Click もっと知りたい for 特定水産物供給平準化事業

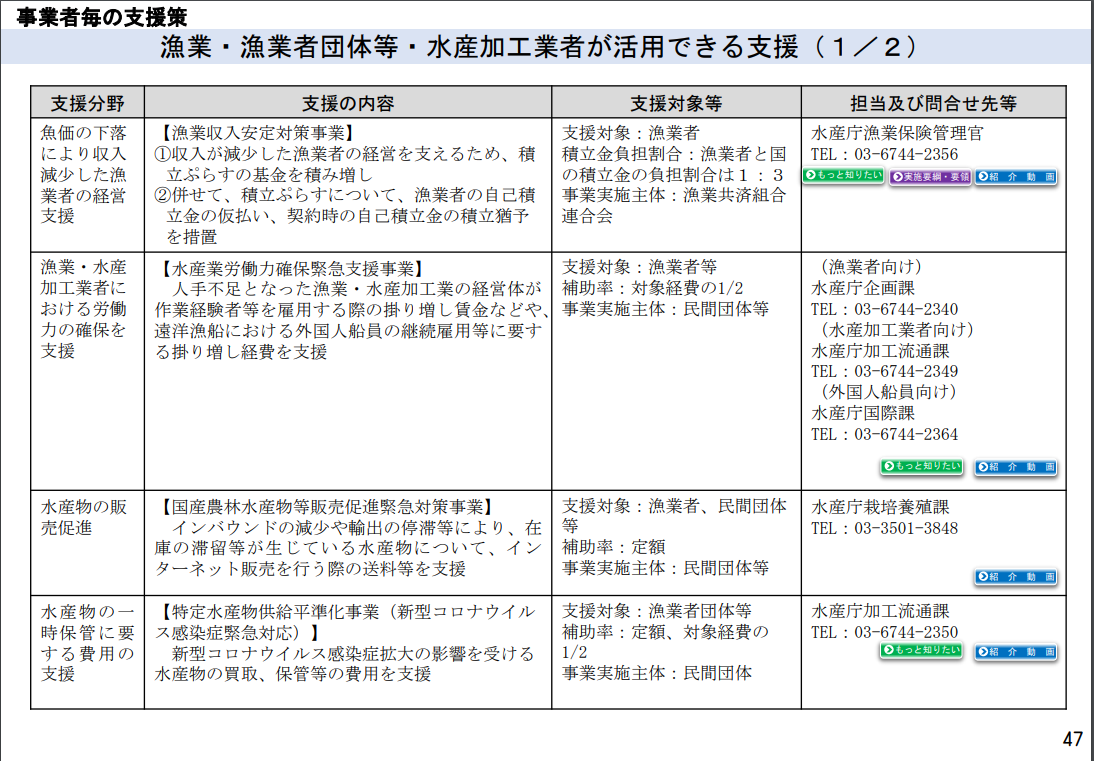coord(922,651)
